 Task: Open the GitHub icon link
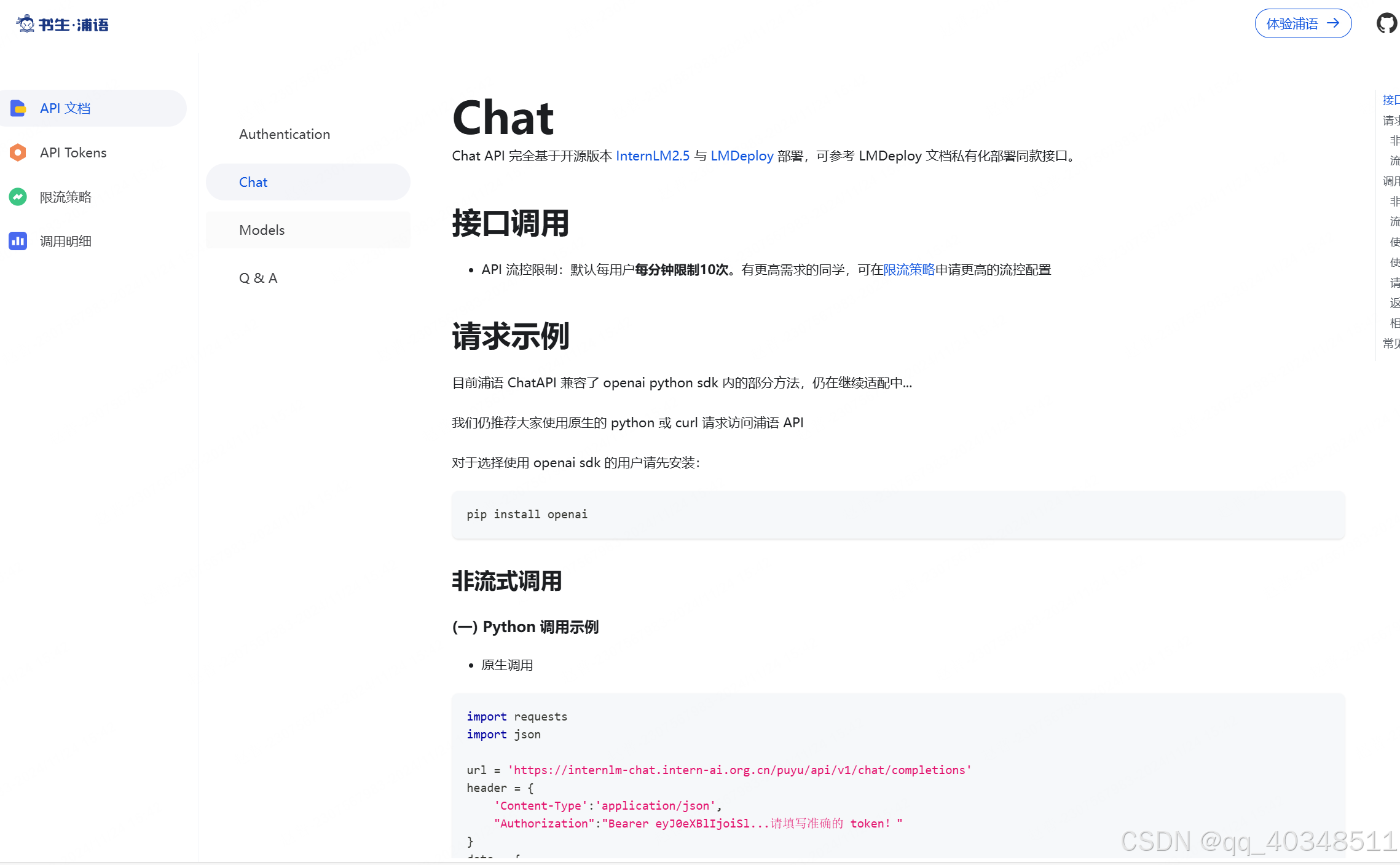click(x=1386, y=23)
